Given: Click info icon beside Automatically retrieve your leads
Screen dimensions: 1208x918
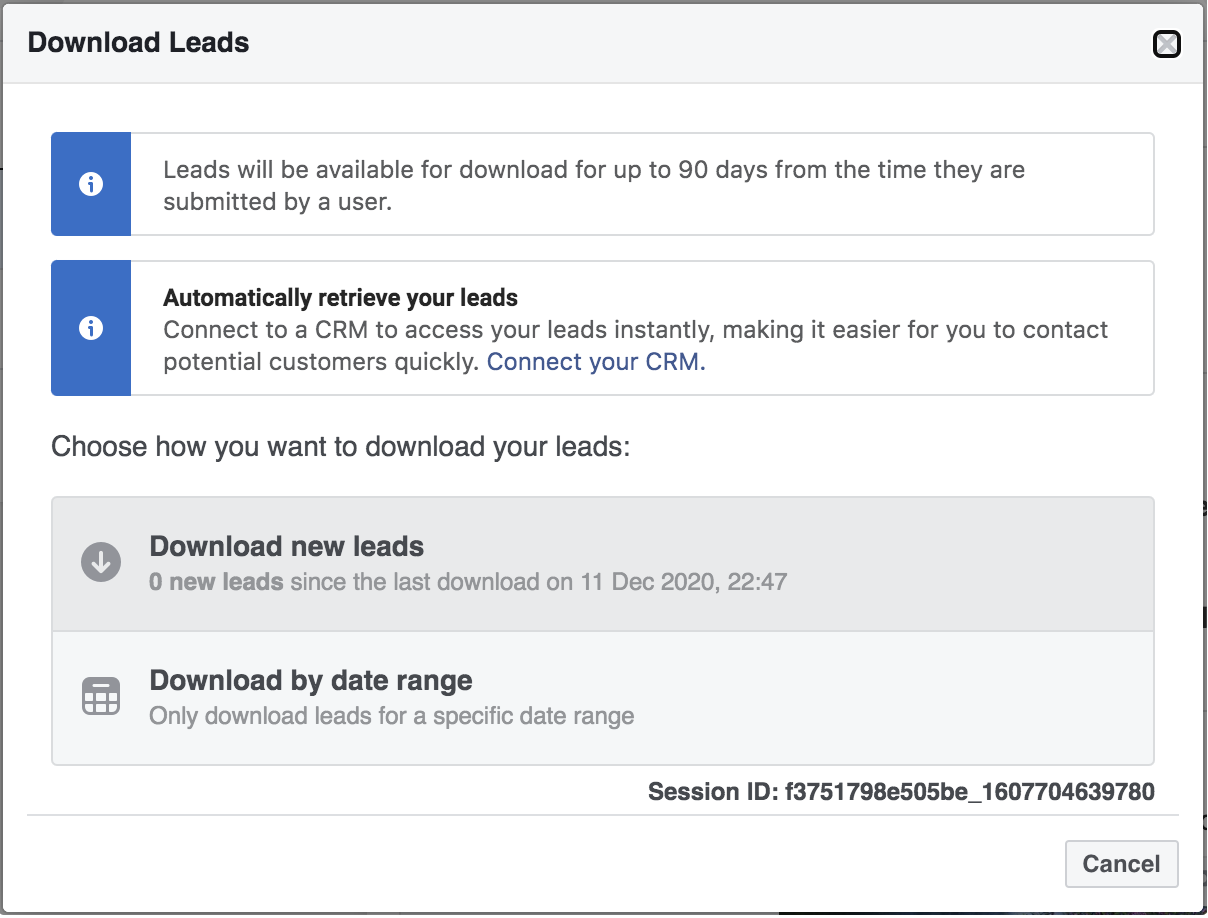Looking at the screenshot, I should [91, 328].
